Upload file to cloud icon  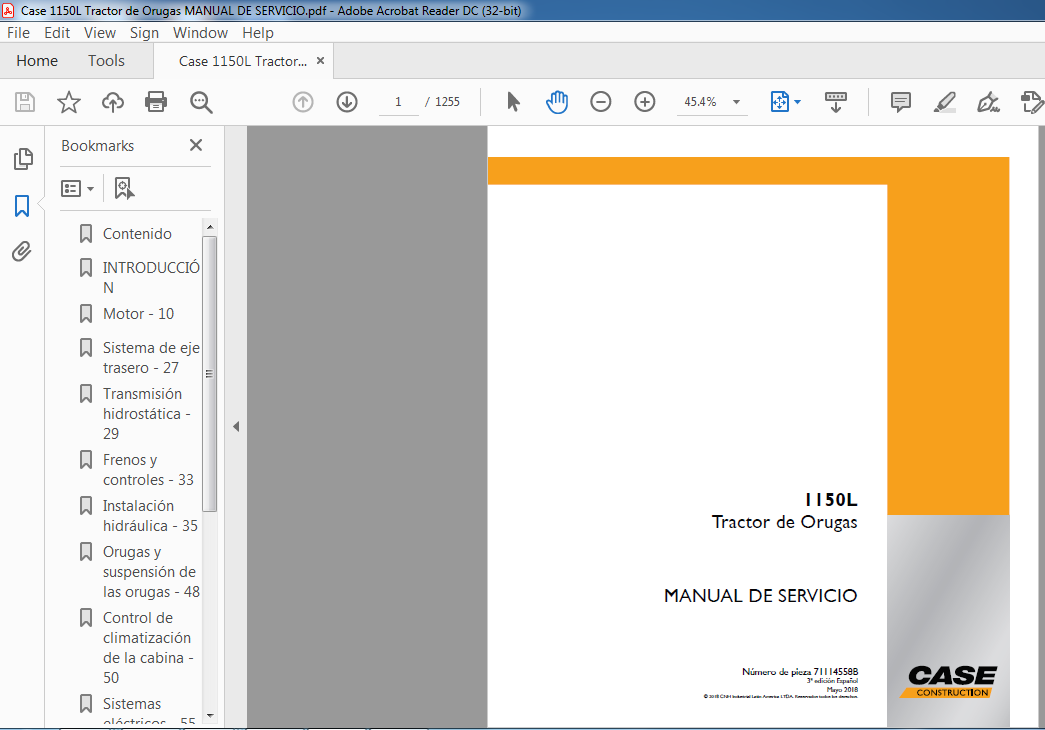(113, 102)
